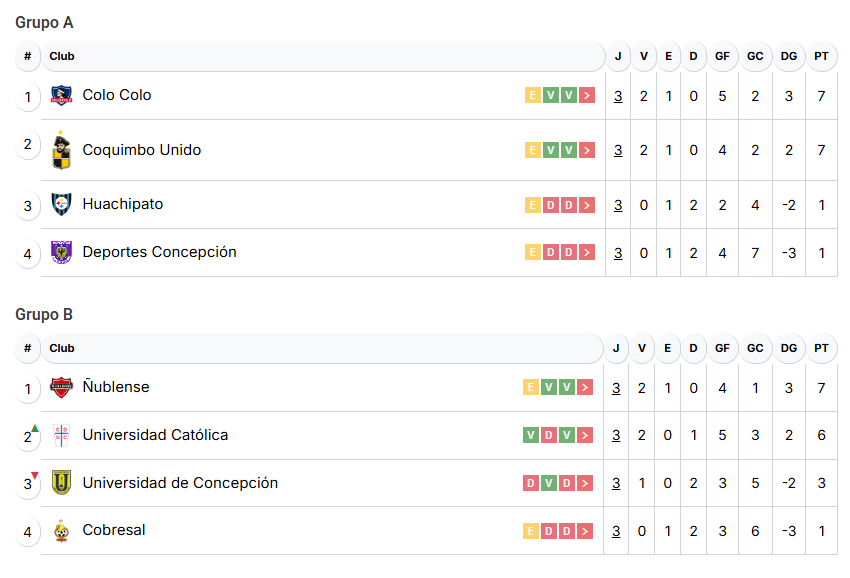The width and height of the screenshot is (850, 578).
Task: Click the Cobresal club crest
Action: (x=61, y=531)
